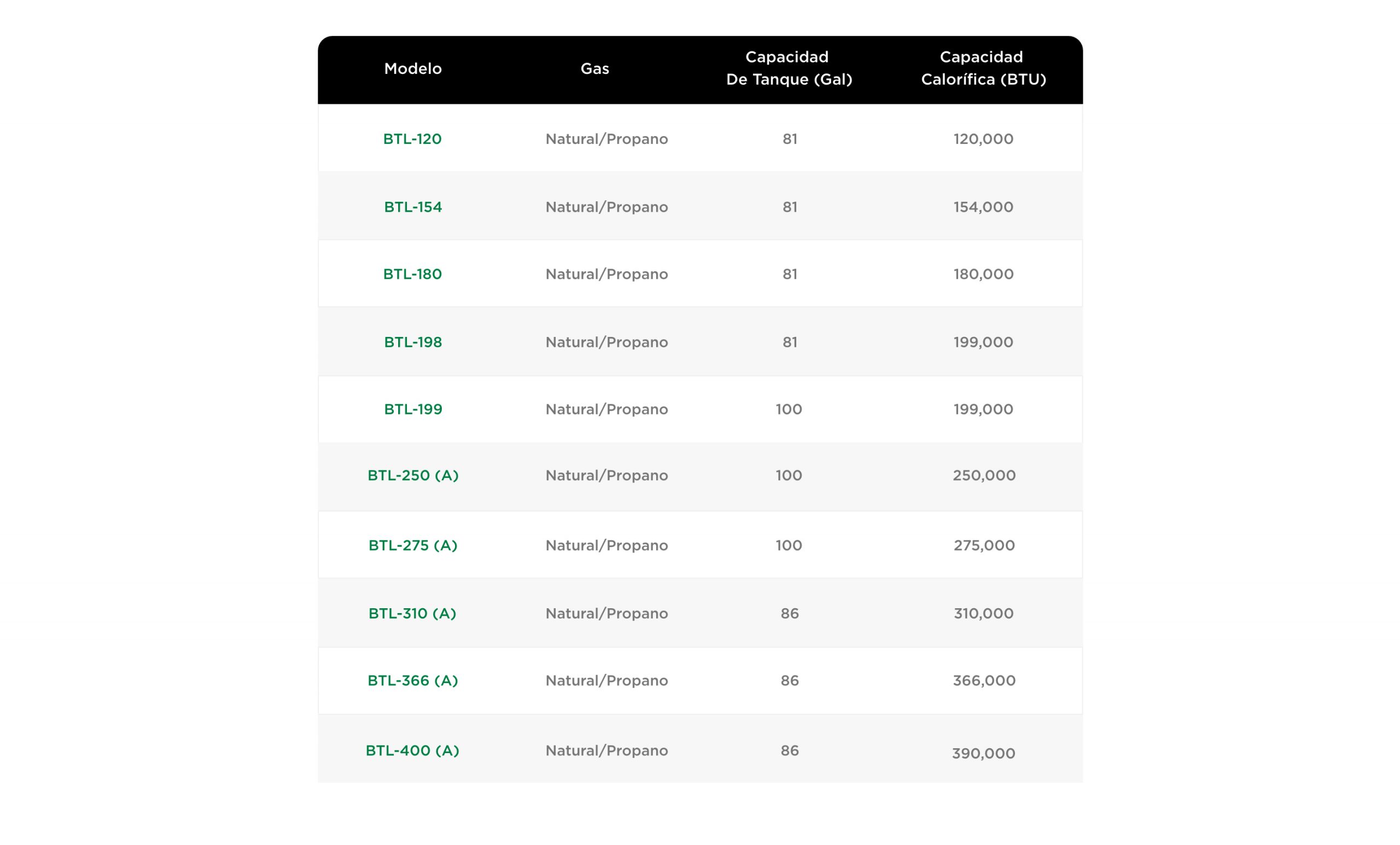Click the Gas column header
The image size is (1400, 845).
(x=594, y=69)
